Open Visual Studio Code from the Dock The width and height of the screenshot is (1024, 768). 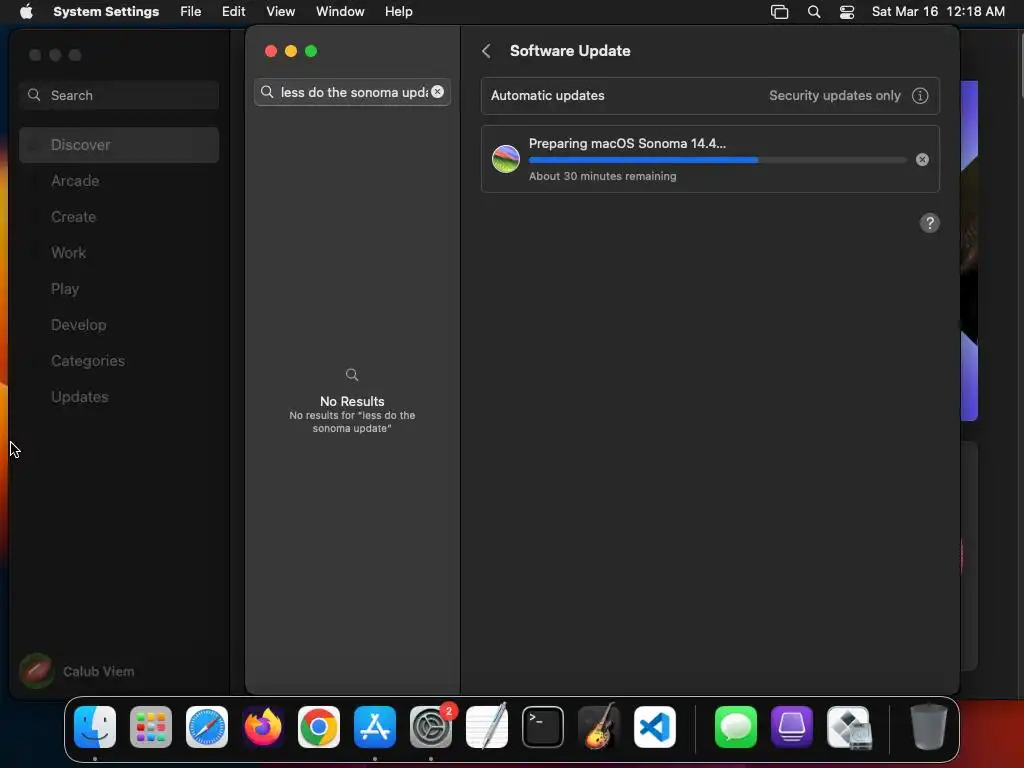coord(655,727)
